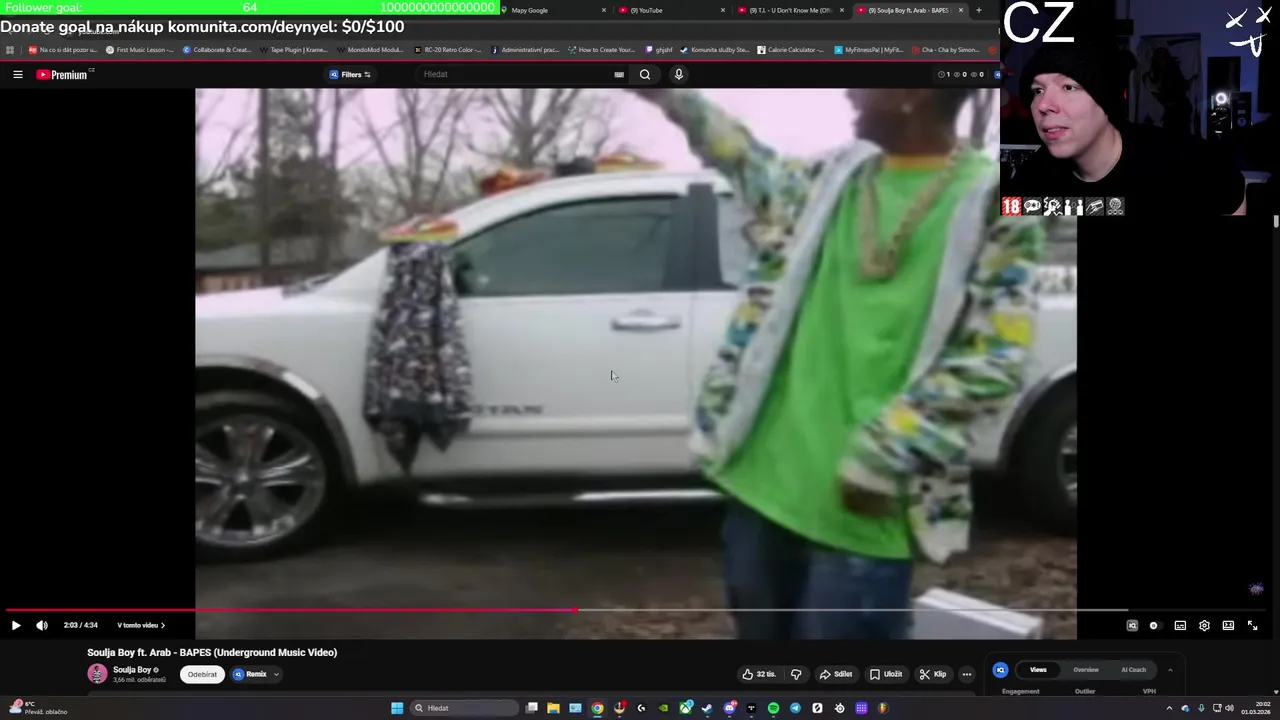
Task: Open a new browser tab with the plus
Action: pos(978,10)
